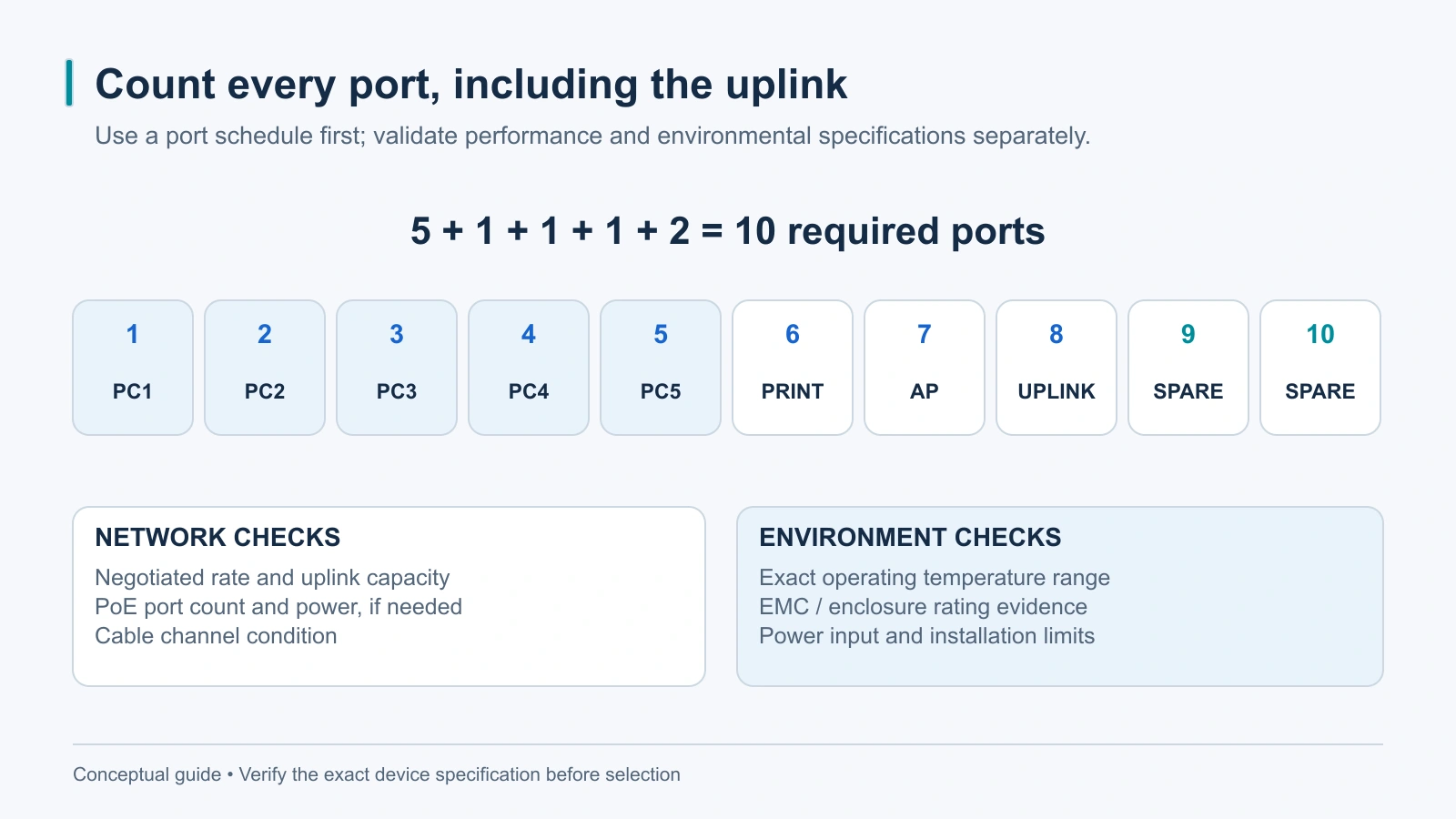Click 'EMC / enclosure rating evidence' line

923,607
